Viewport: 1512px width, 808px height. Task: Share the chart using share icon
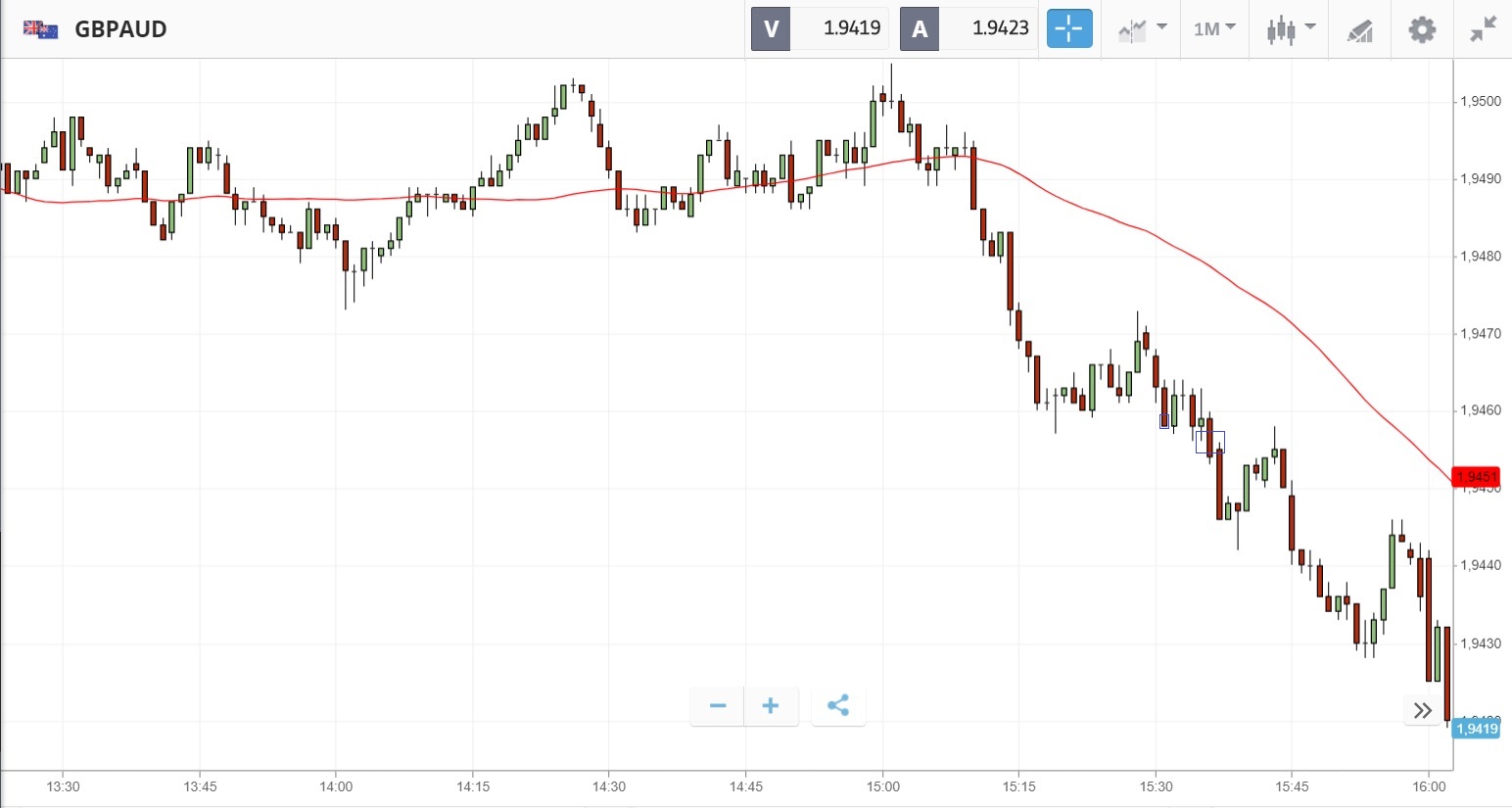tap(838, 706)
